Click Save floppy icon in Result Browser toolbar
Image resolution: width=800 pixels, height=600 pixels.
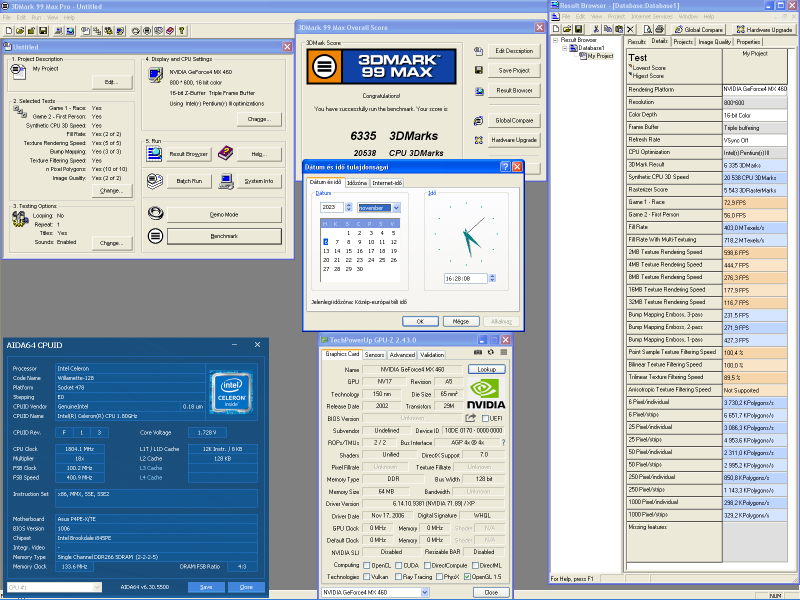578,29
